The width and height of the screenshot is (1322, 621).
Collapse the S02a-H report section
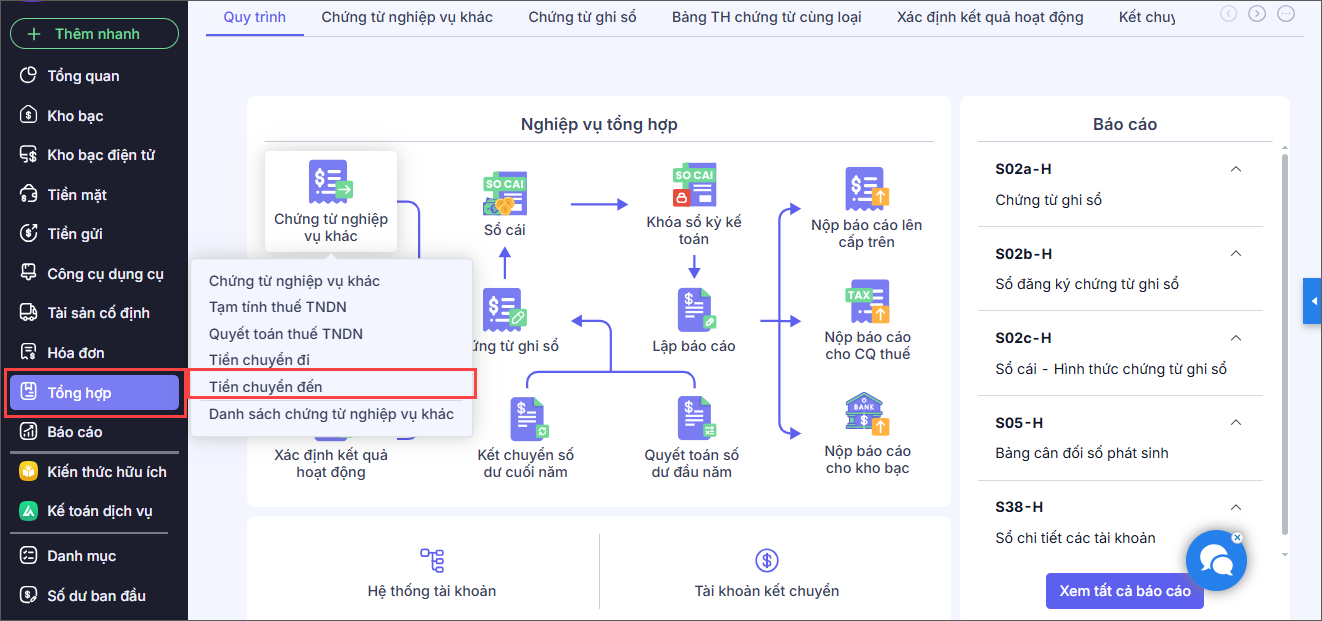(1236, 169)
